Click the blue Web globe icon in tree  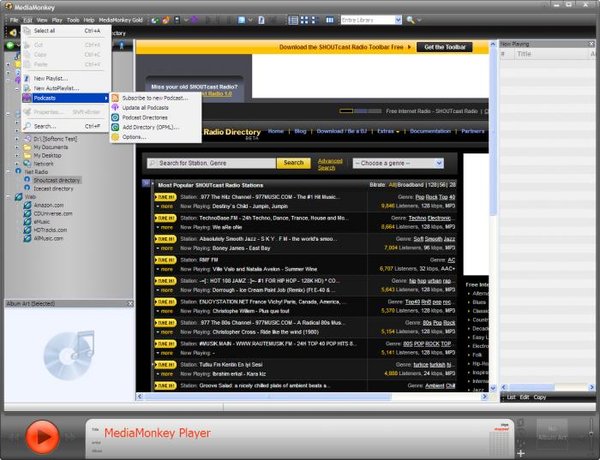tap(19, 197)
